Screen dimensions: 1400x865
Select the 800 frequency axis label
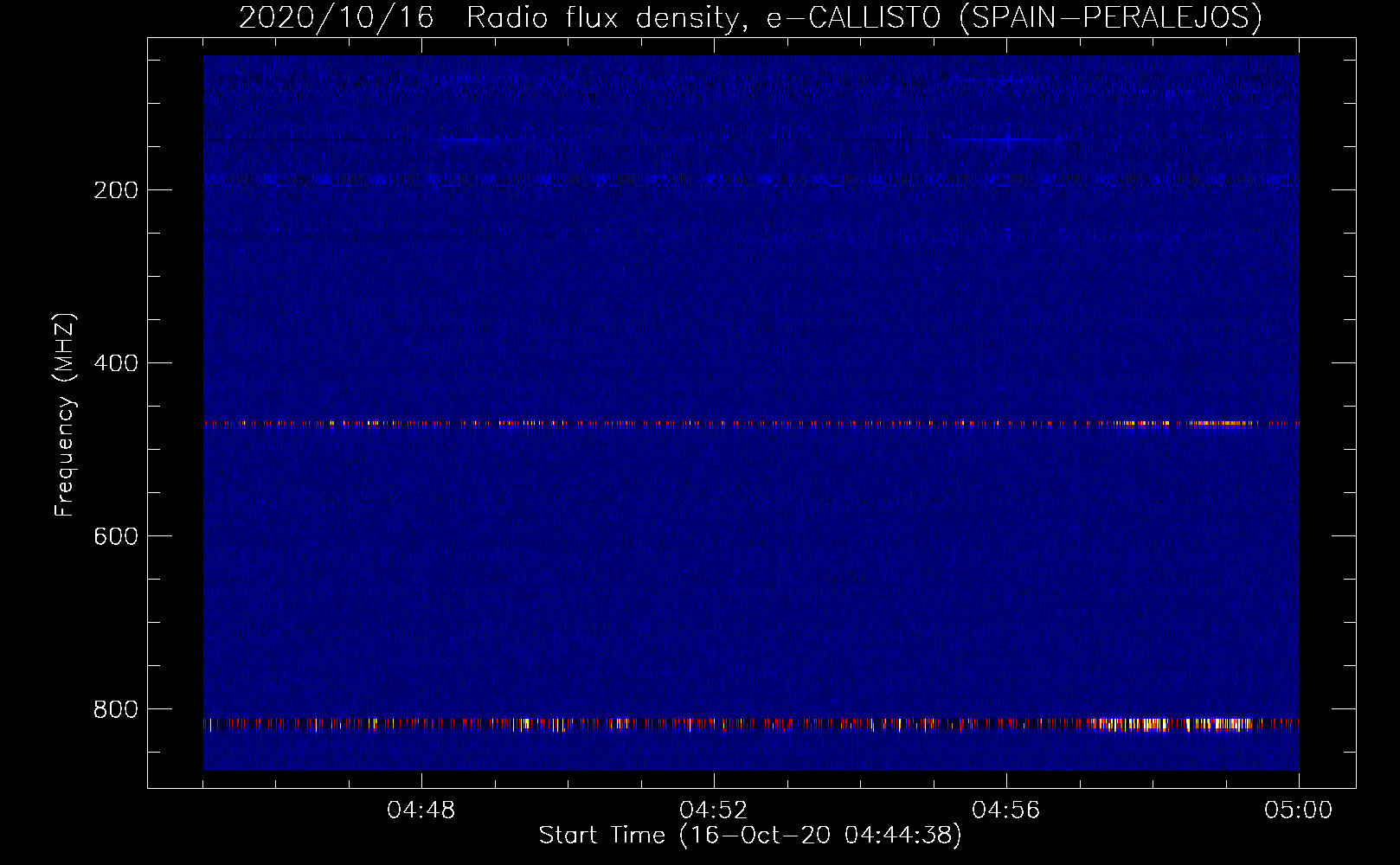click(116, 709)
